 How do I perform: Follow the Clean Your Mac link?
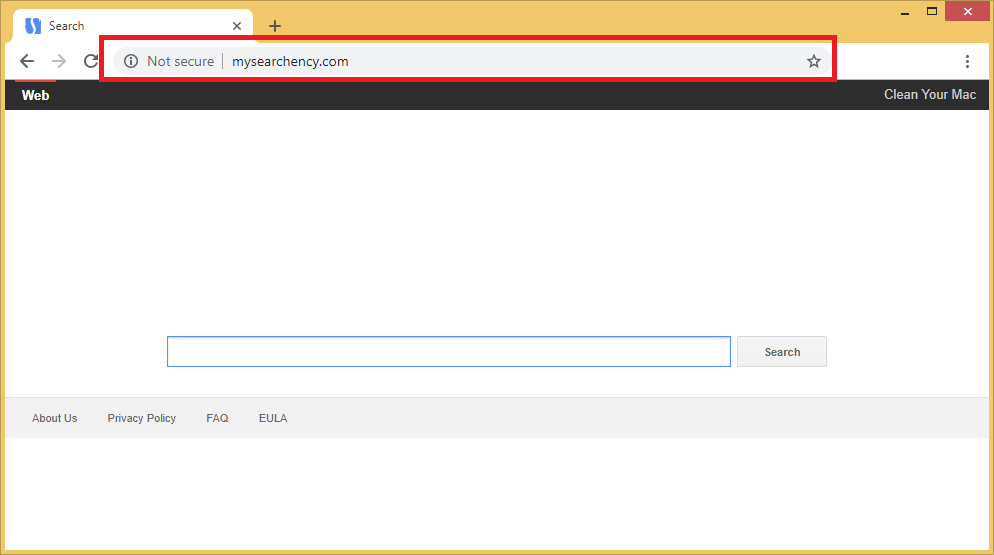(930, 95)
